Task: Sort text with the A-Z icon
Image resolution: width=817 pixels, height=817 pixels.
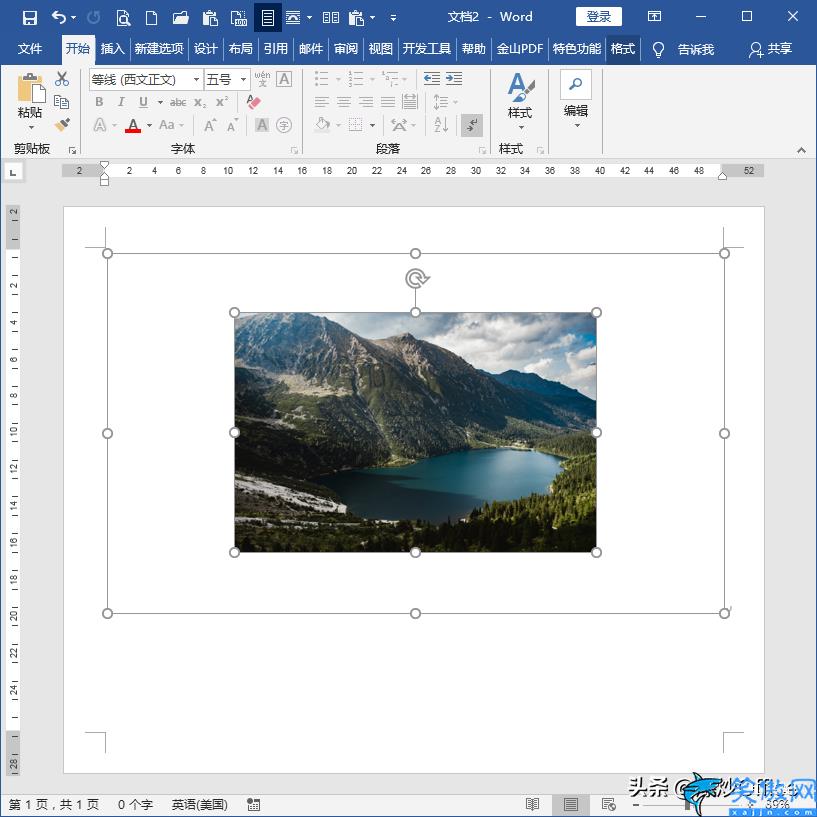Action: (441, 125)
